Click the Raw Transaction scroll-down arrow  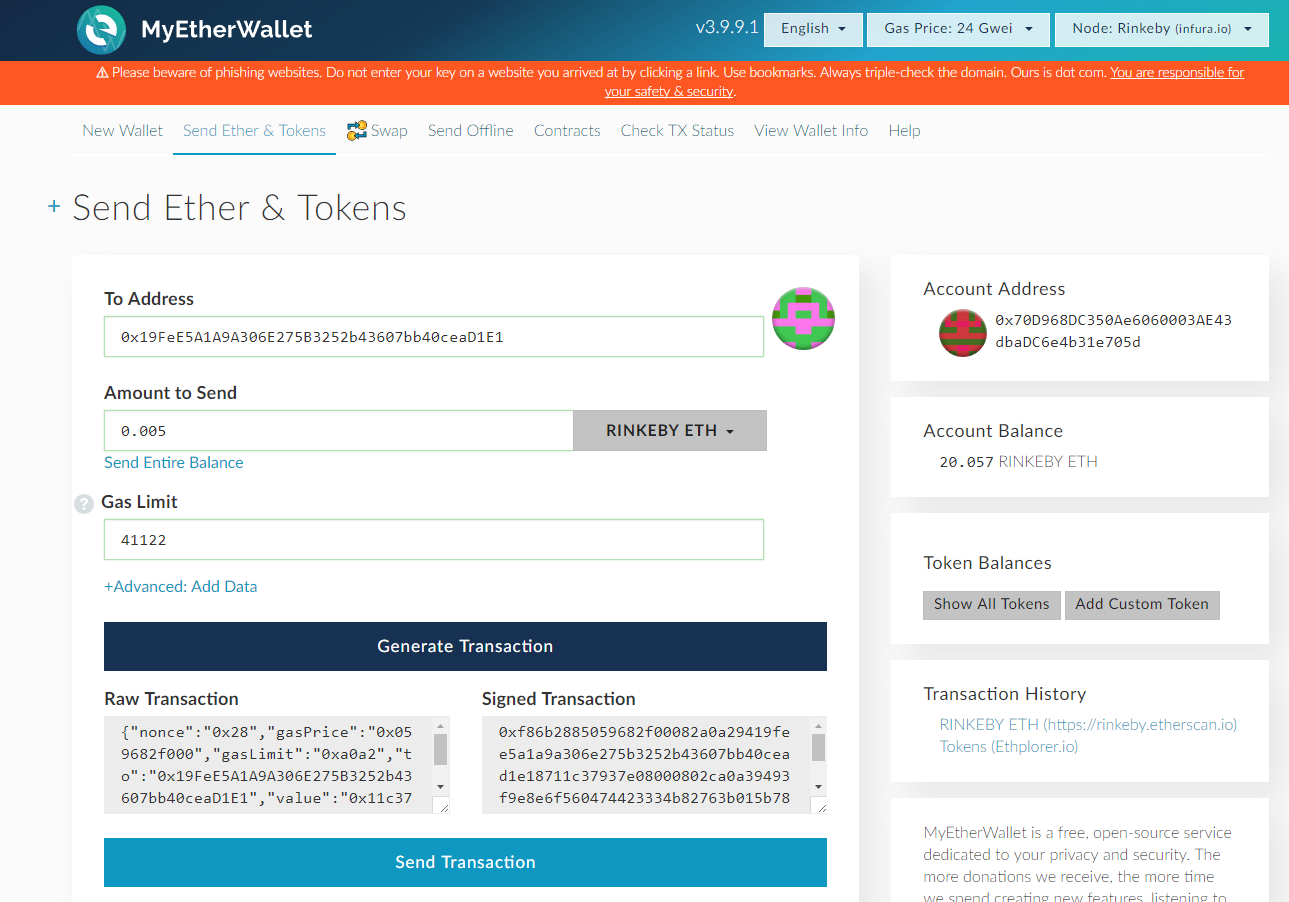[441, 786]
